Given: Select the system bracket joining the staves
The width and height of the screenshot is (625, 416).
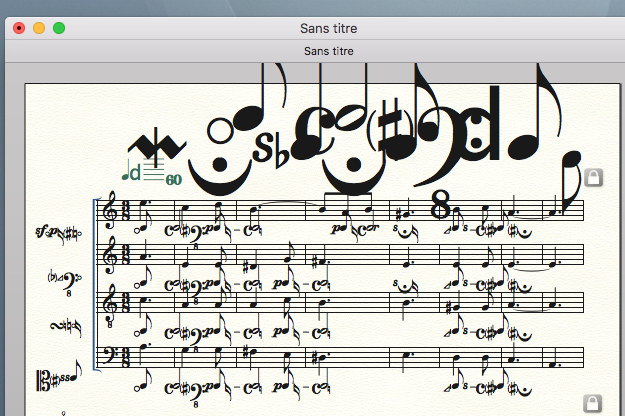Looking at the screenshot, I should pyautogui.click(x=97, y=283).
